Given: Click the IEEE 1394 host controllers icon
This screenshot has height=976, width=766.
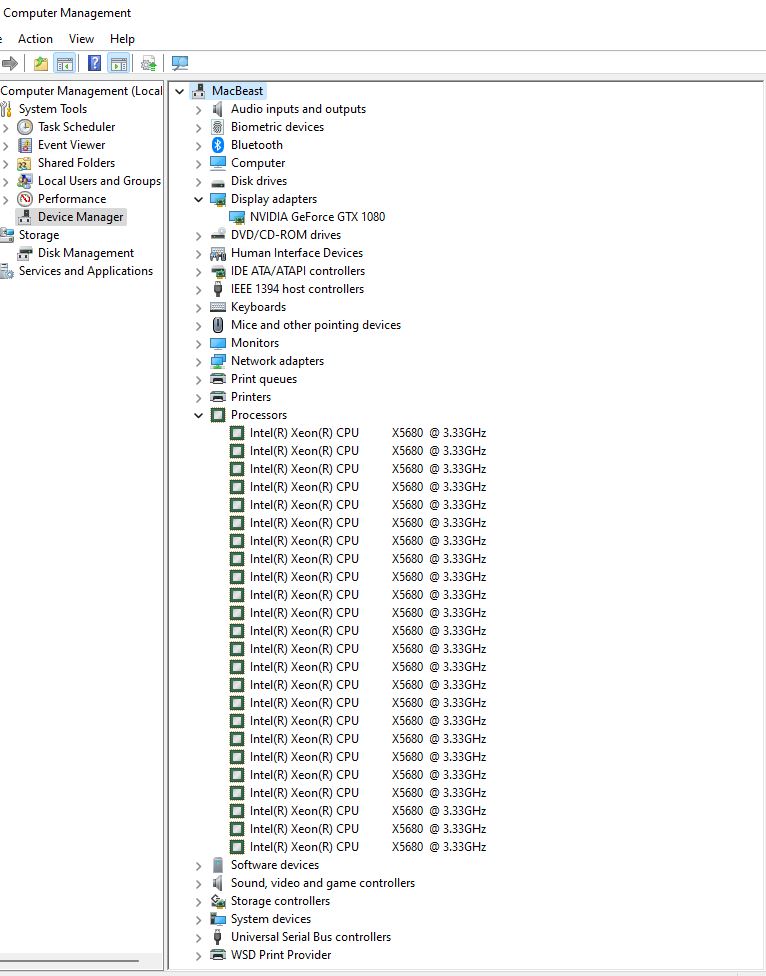Looking at the screenshot, I should pyautogui.click(x=218, y=289).
